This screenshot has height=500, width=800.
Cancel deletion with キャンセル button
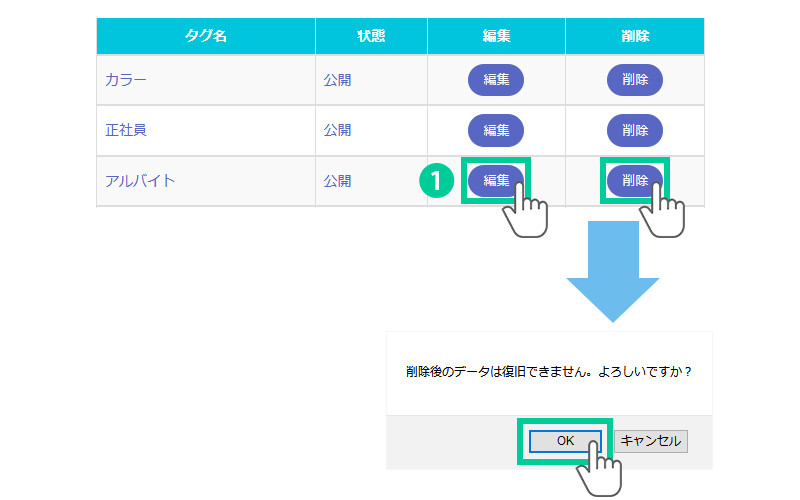650,440
